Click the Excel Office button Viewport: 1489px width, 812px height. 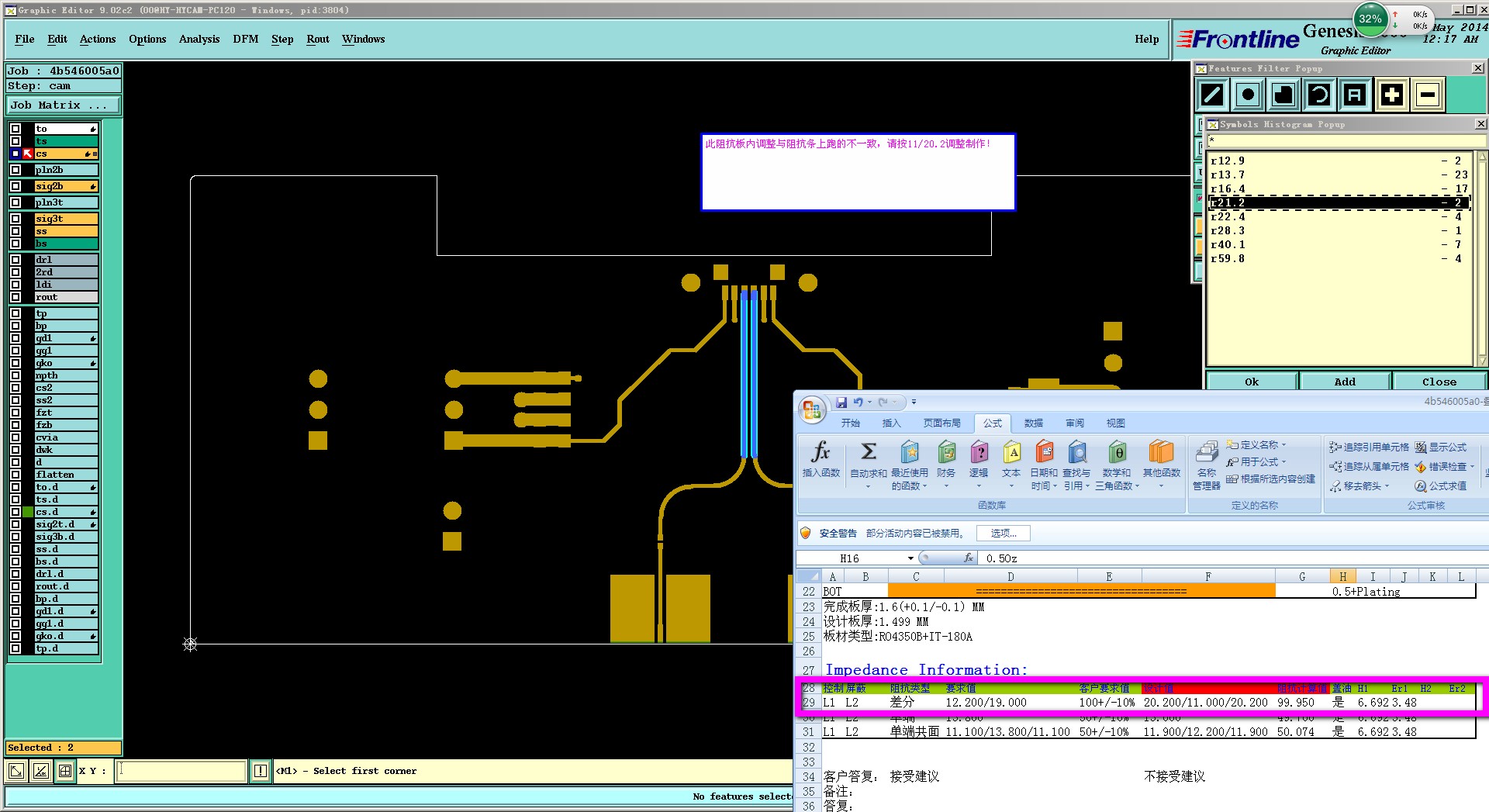(812, 409)
